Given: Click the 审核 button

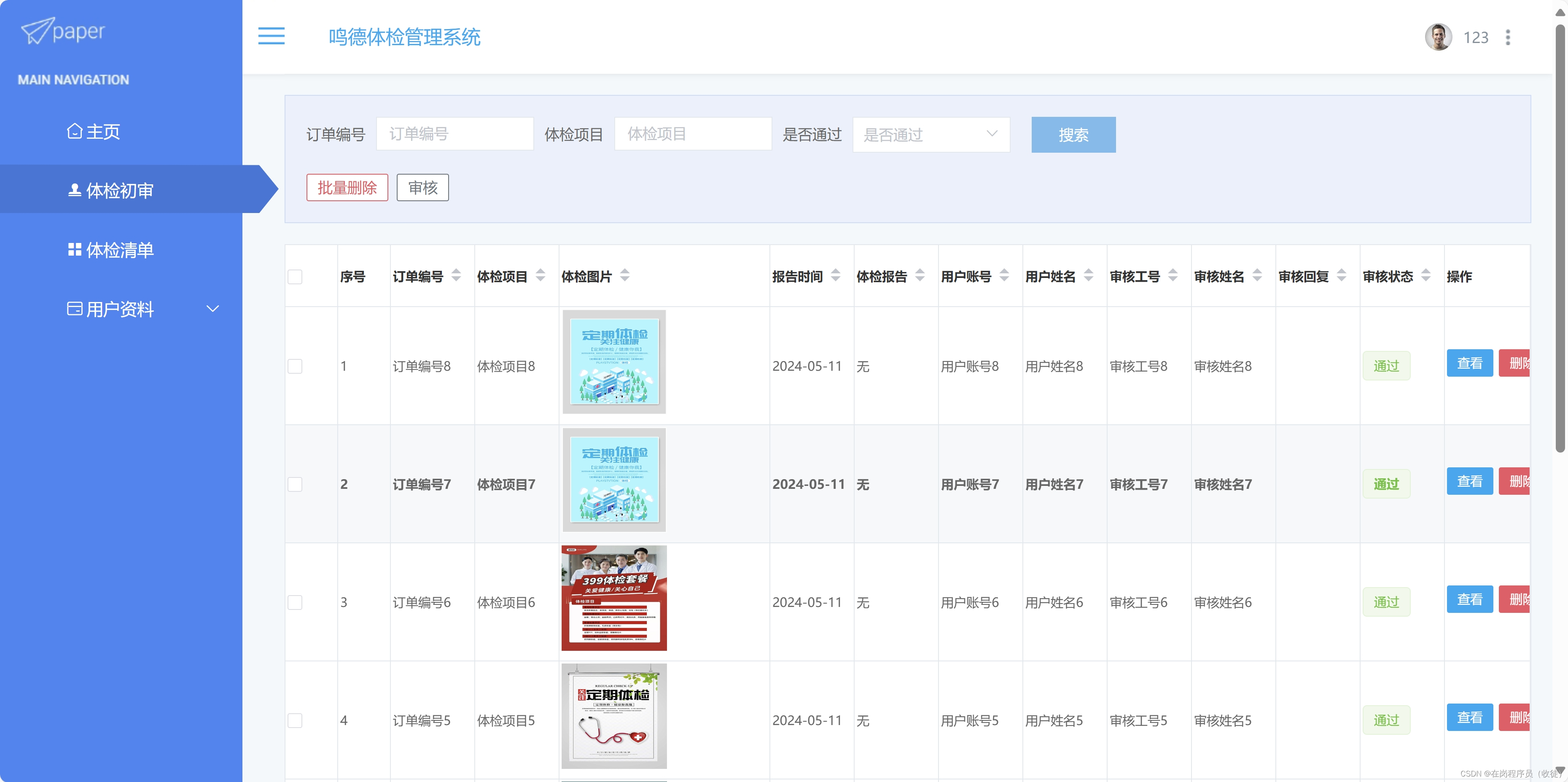Looking at the screenshot, I should pyautogui.click(x=422, y=188).
